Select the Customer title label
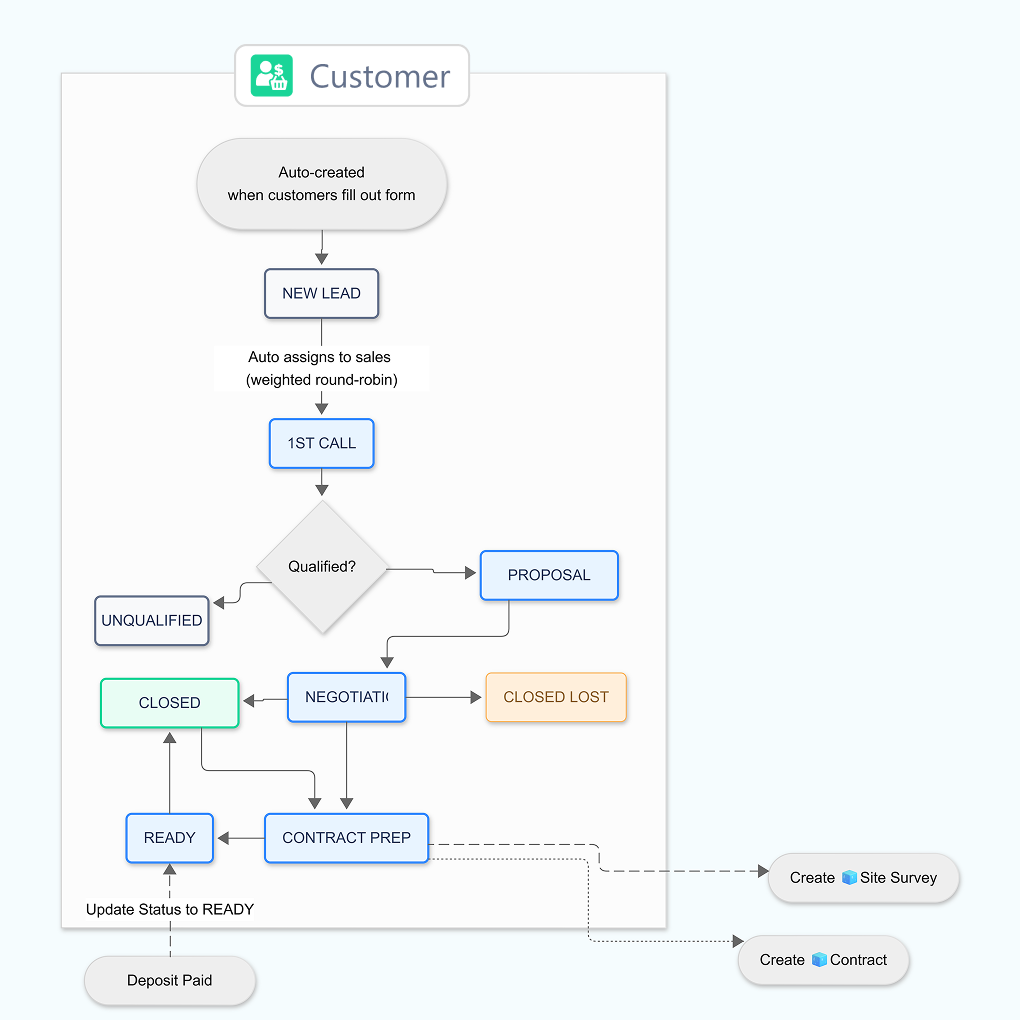This screenshot has width=1020, height=1020. click(380, 76)
